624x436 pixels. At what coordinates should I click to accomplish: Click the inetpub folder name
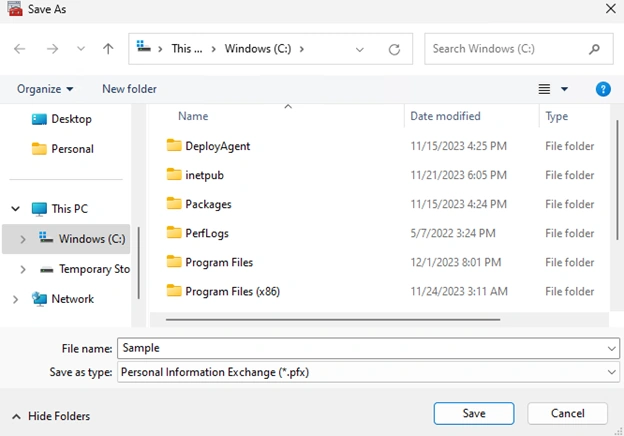pos(205,175)
